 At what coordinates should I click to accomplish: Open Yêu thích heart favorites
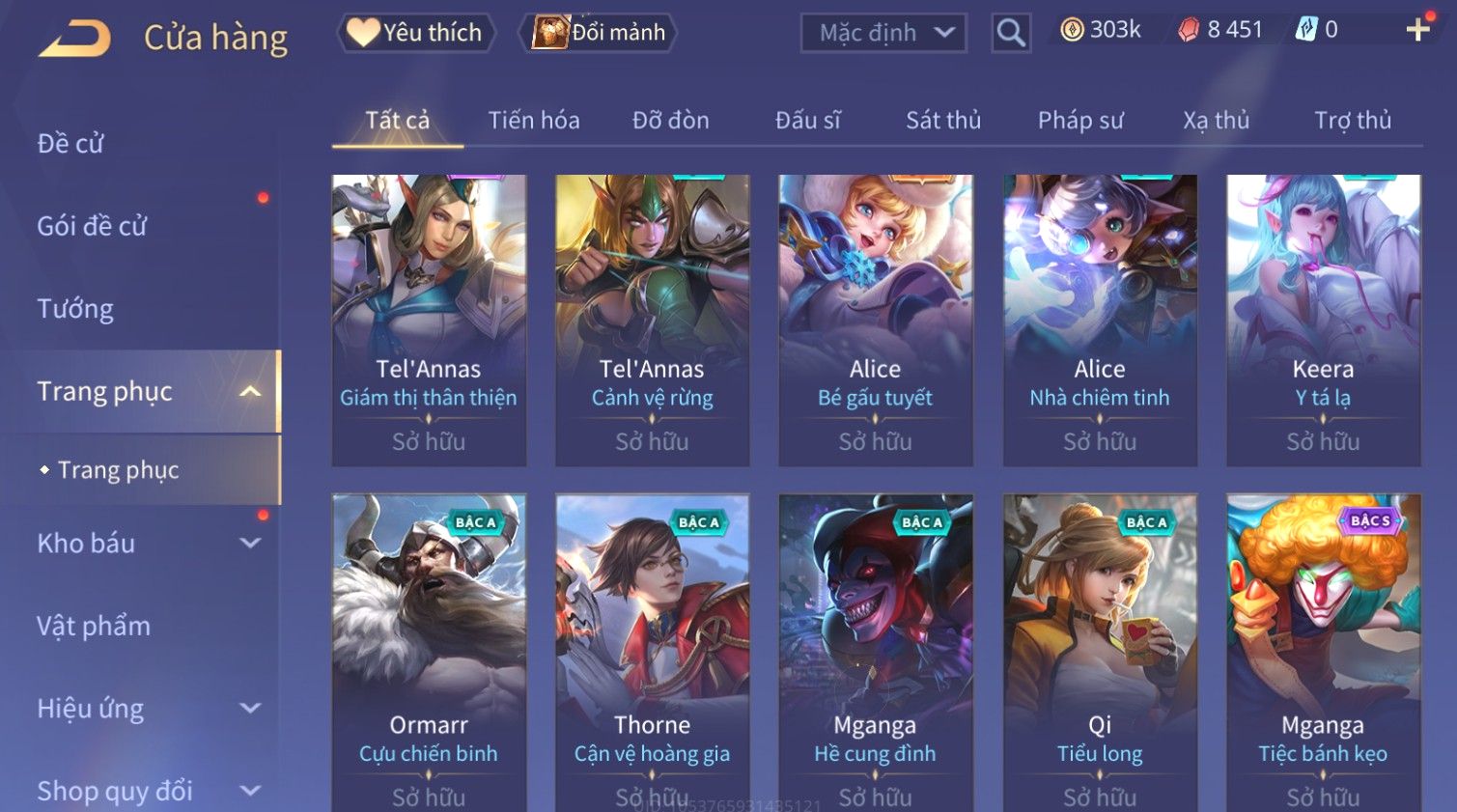[415, 33]
